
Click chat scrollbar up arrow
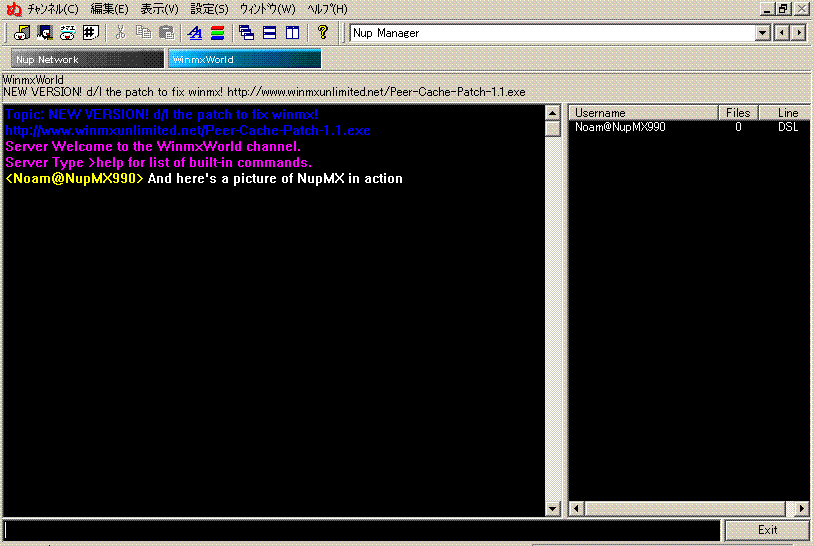(x=553, y=113)
